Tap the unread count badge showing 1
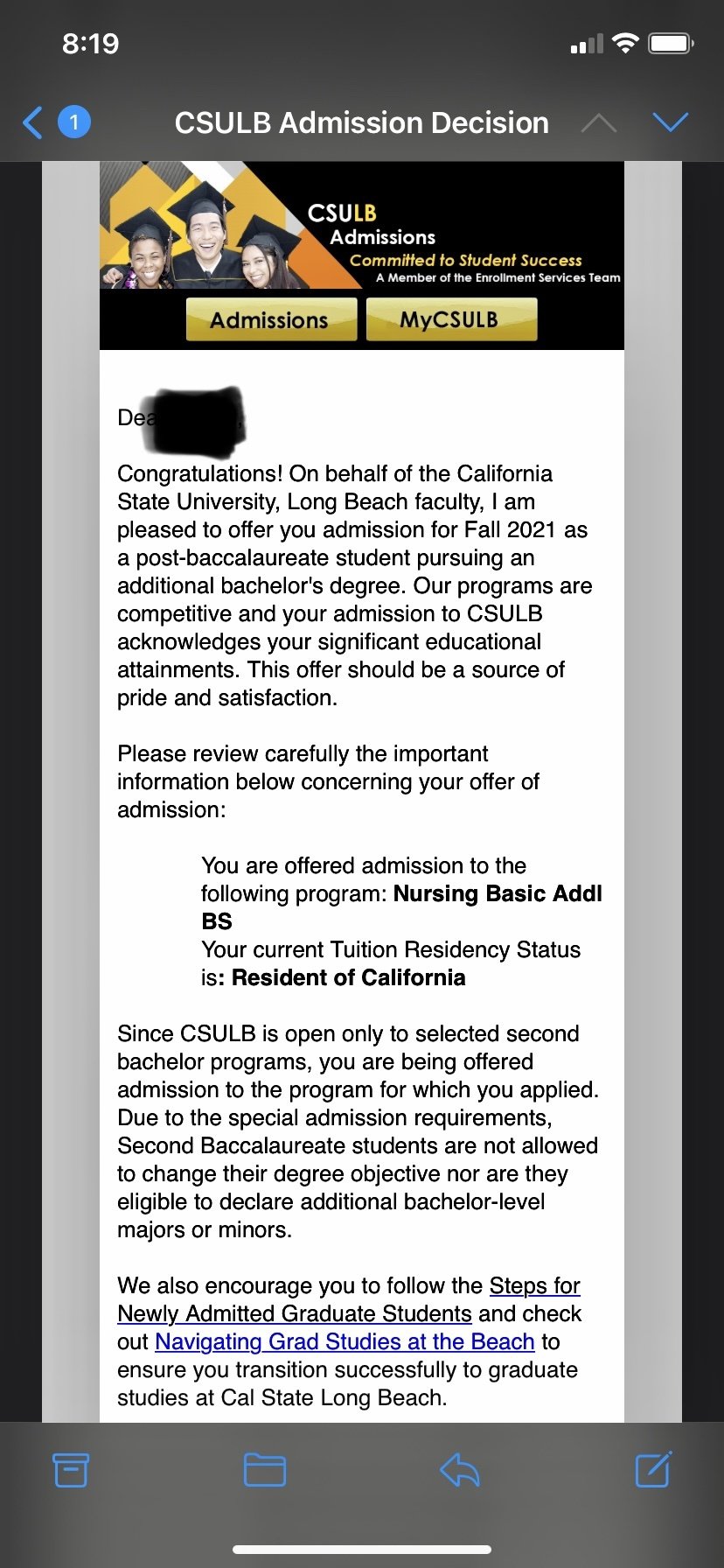Screen dimensions: 724x1568 [74, 122]
